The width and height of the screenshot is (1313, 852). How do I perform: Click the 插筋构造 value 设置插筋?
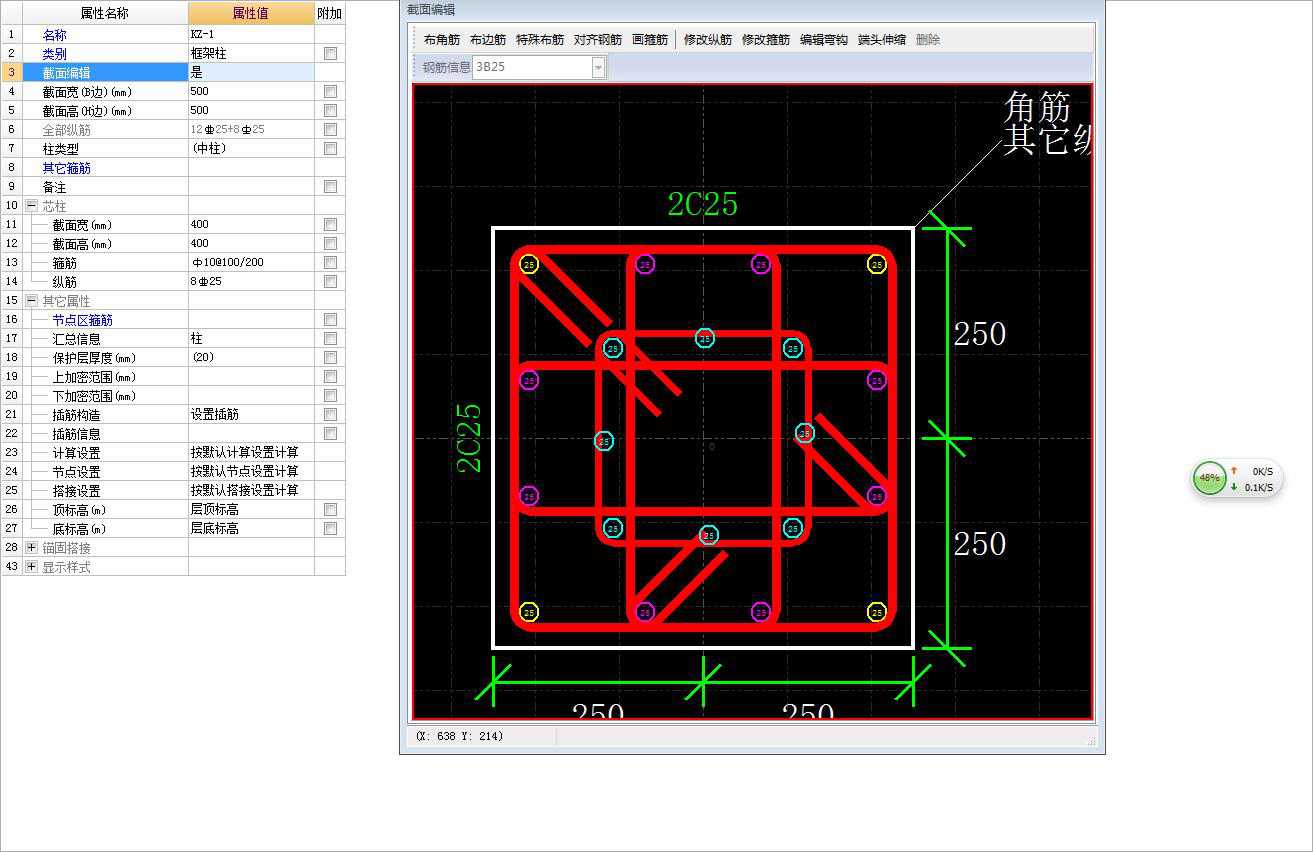click(x=251, y=414)
